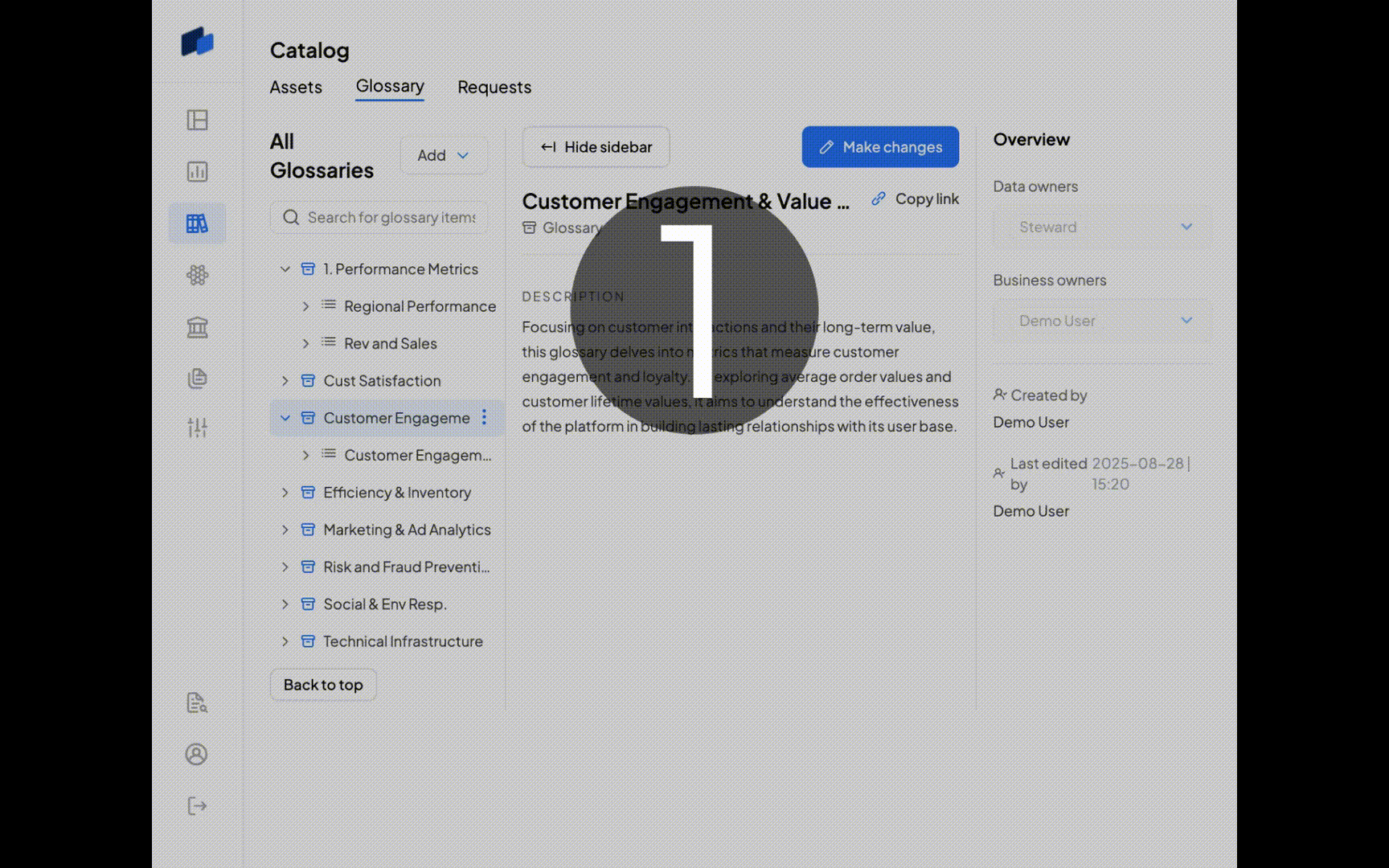
Task: Collapse the 1. Performance Metrics glossary
Action: 285,269
